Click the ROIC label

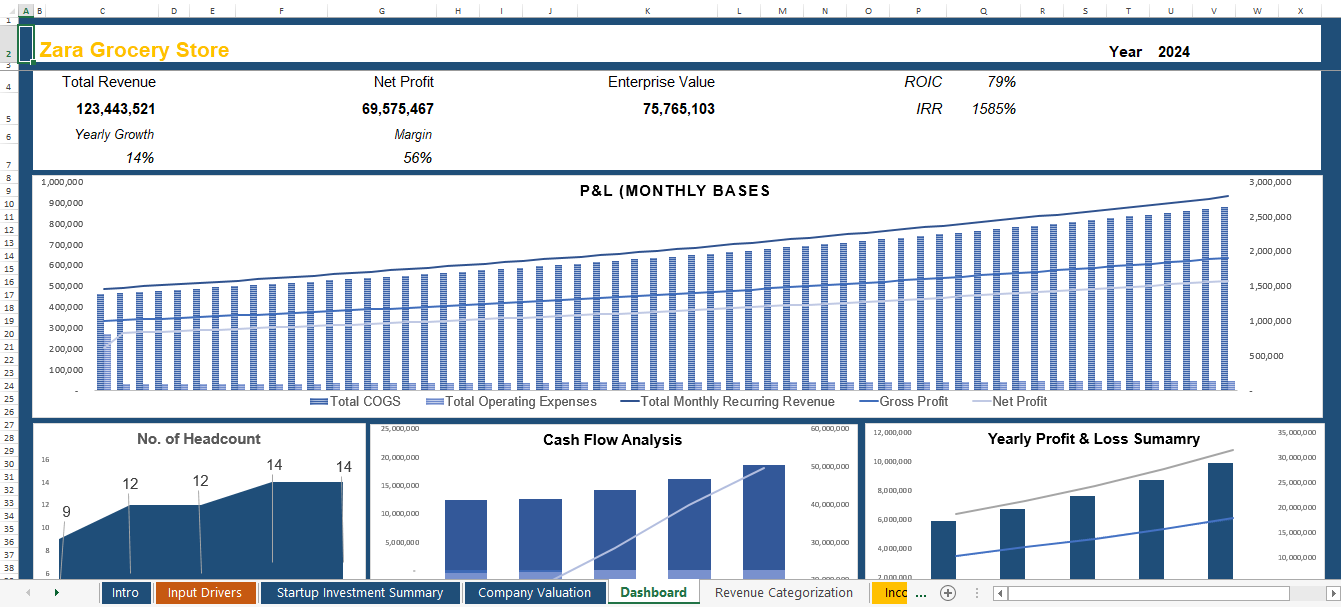[923, 82]
